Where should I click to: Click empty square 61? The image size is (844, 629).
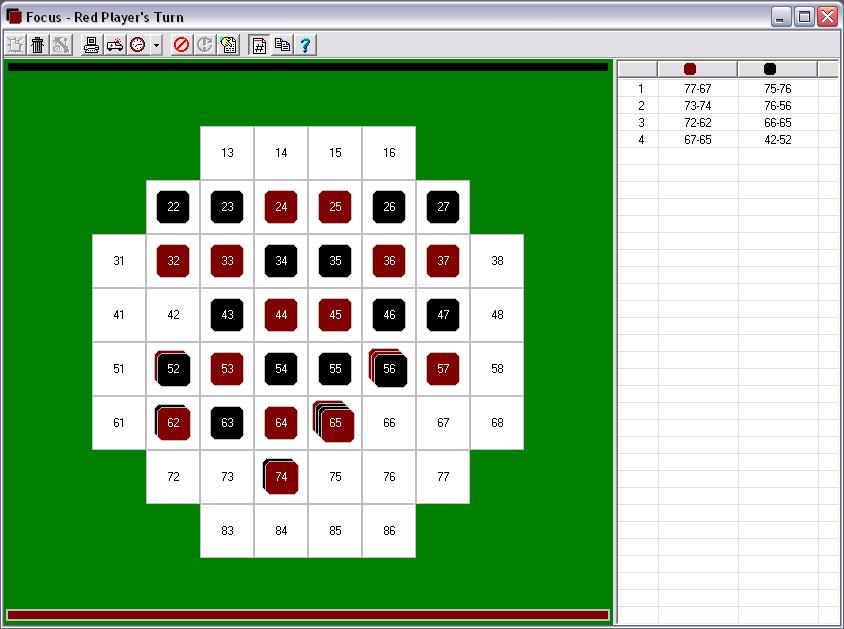click(x=119, y=423)
